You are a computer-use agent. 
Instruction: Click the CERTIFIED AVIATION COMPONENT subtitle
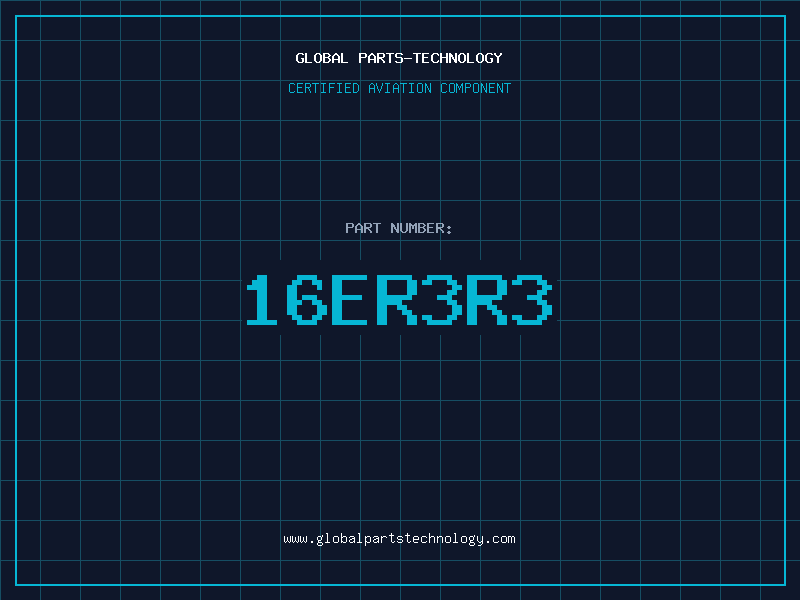399,88
